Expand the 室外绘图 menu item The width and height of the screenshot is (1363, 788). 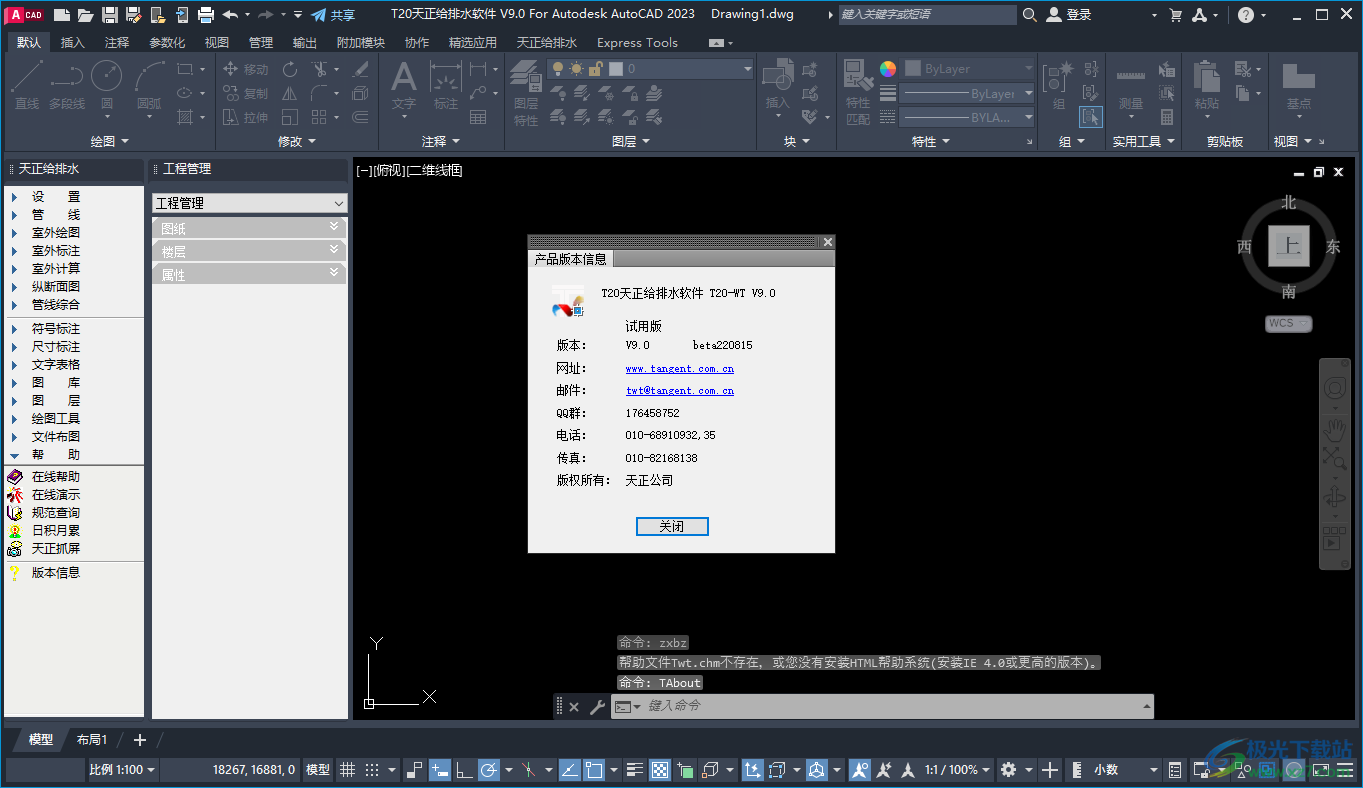click(x=56, y=233)
